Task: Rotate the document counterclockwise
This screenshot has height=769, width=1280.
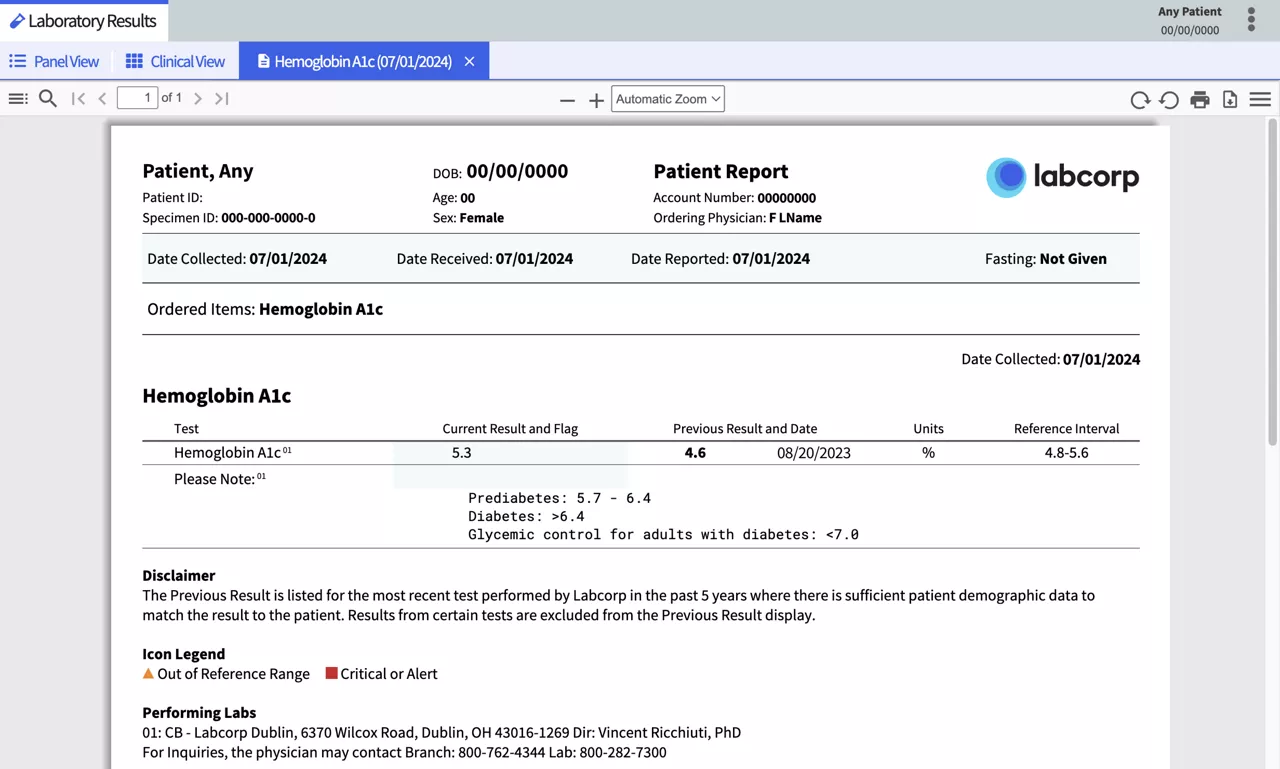Action: coord(1169,99)
